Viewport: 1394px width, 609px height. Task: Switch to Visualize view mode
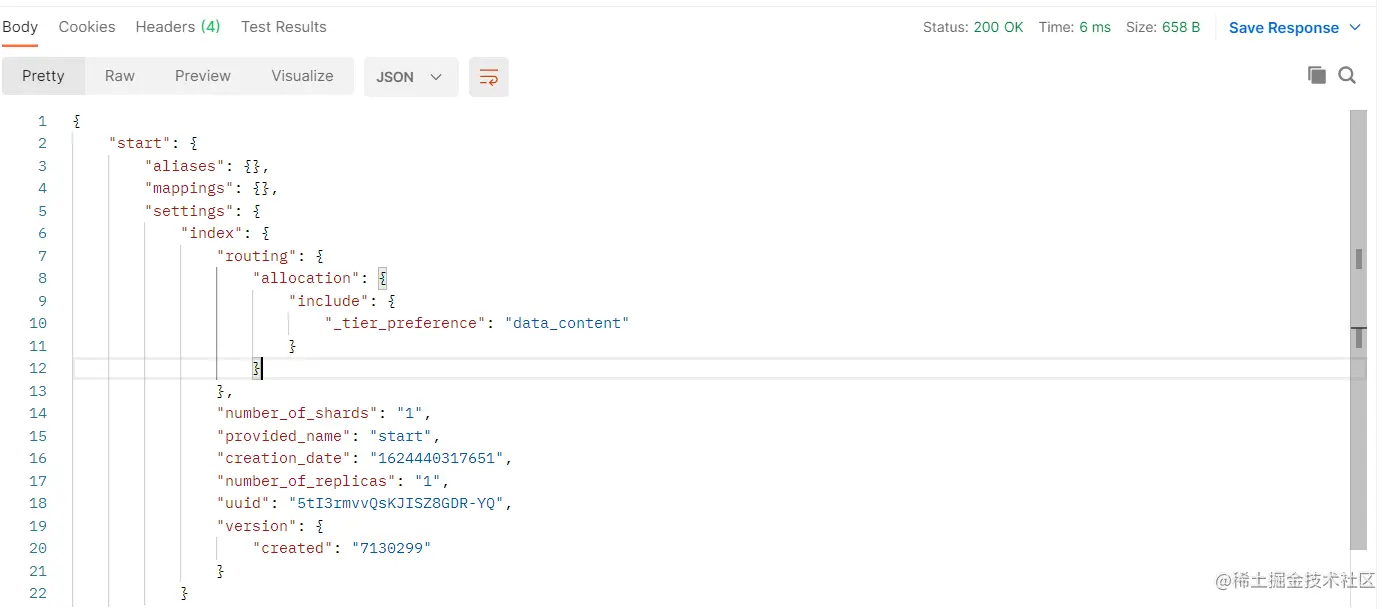click(x=302, y=76)
